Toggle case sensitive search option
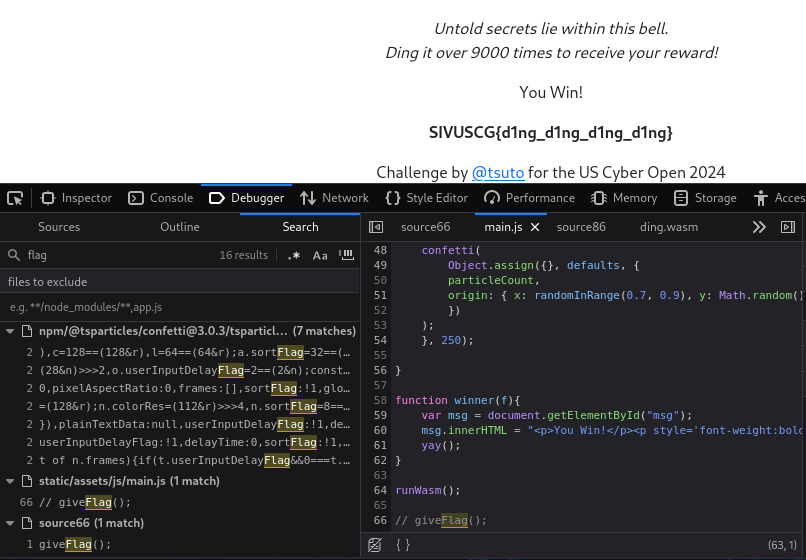This screenshot has height=560, width=806. click(x=320, y=256)
